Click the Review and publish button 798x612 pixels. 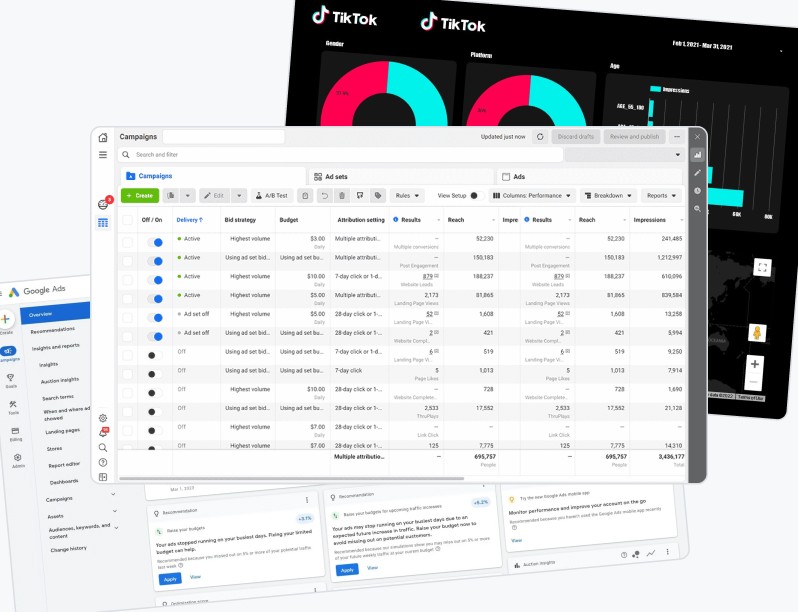(x=634, y=137)
